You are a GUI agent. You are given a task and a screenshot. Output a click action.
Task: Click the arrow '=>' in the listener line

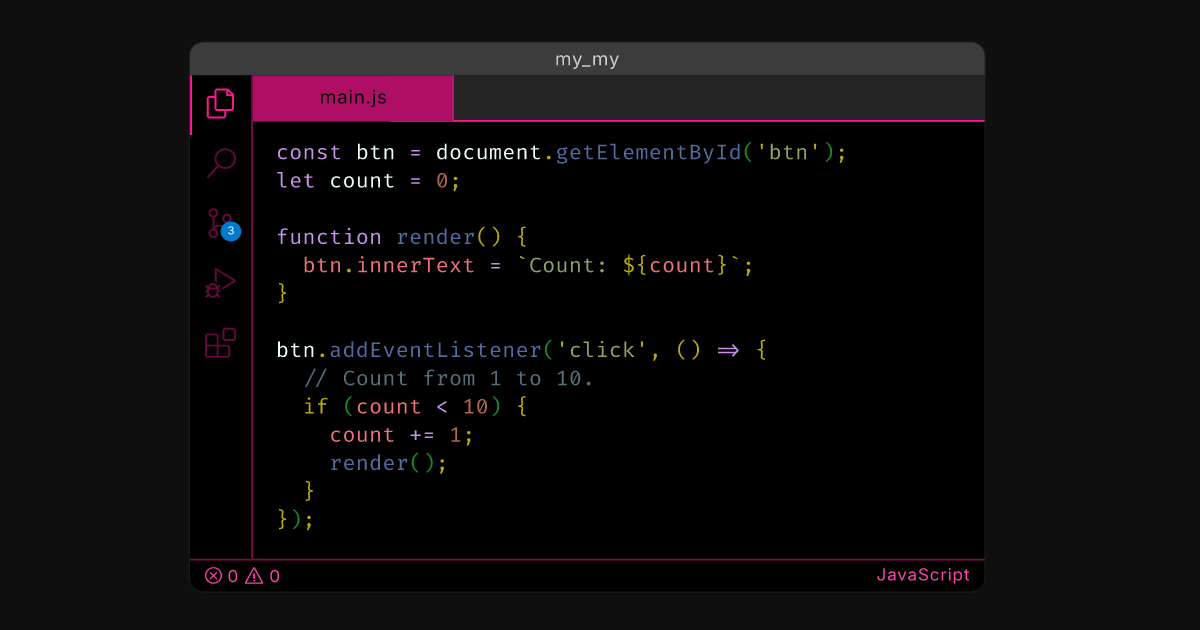pyautogui.click(x=727, y=350)
